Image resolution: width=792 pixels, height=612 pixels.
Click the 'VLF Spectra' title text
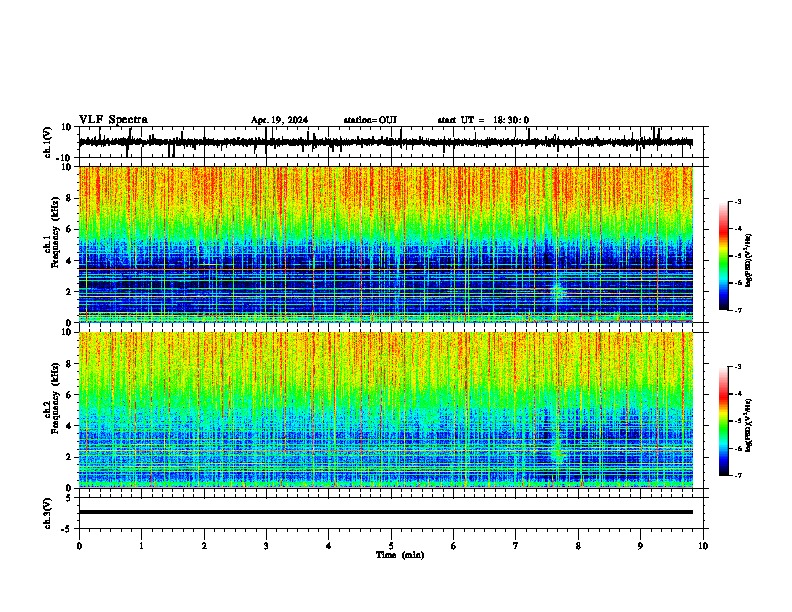113,120
